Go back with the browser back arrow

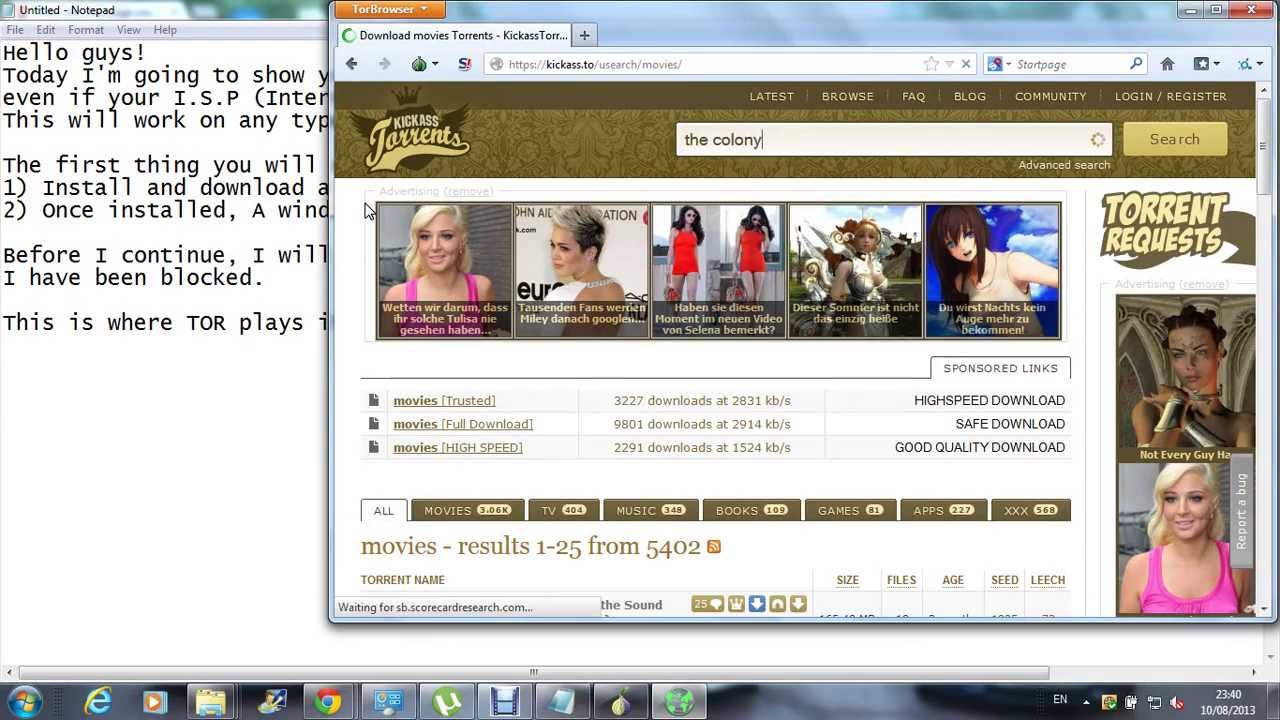pyautogui.click(x=351, y=64)
